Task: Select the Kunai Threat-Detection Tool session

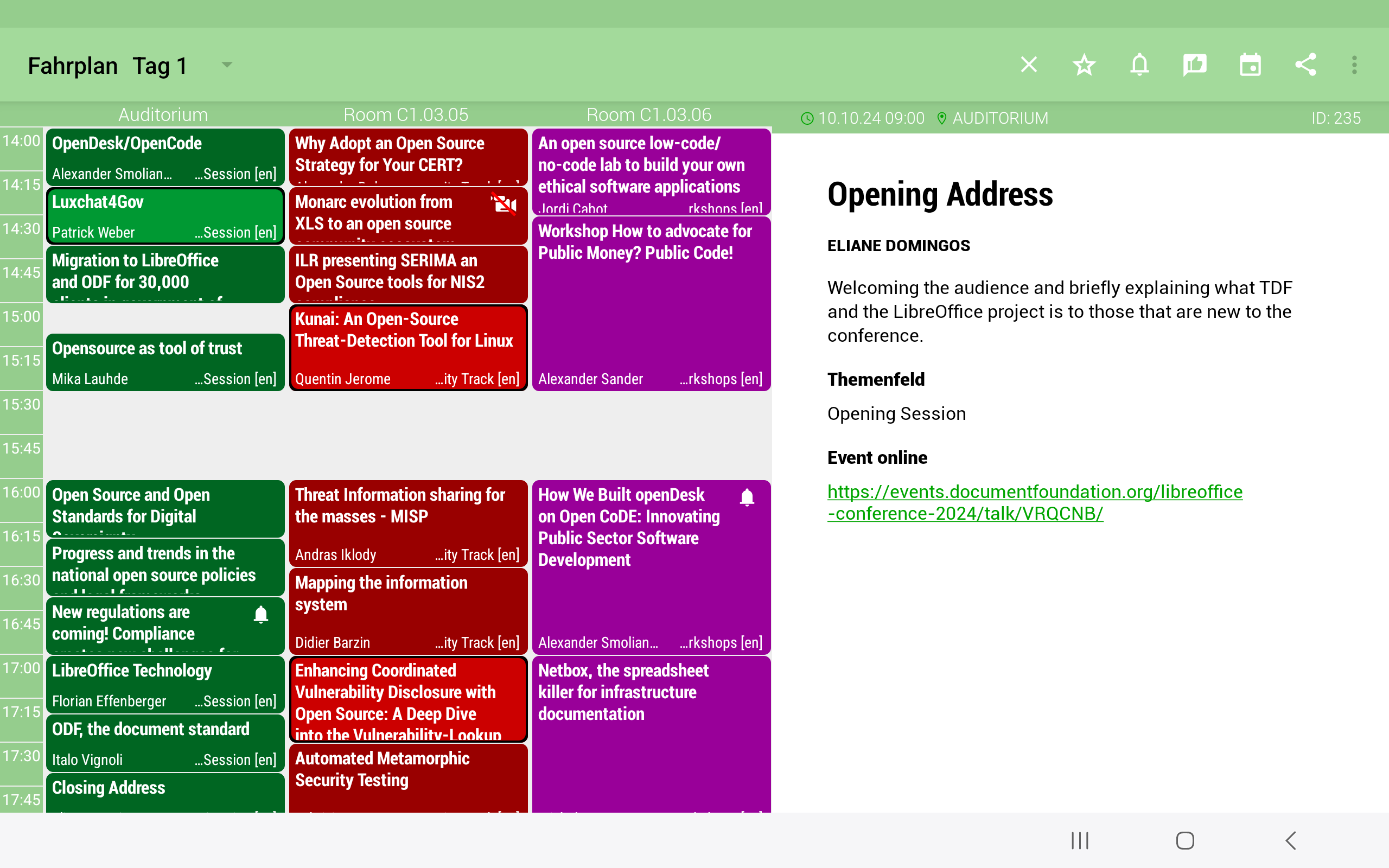Action: (x=408, y=348)
